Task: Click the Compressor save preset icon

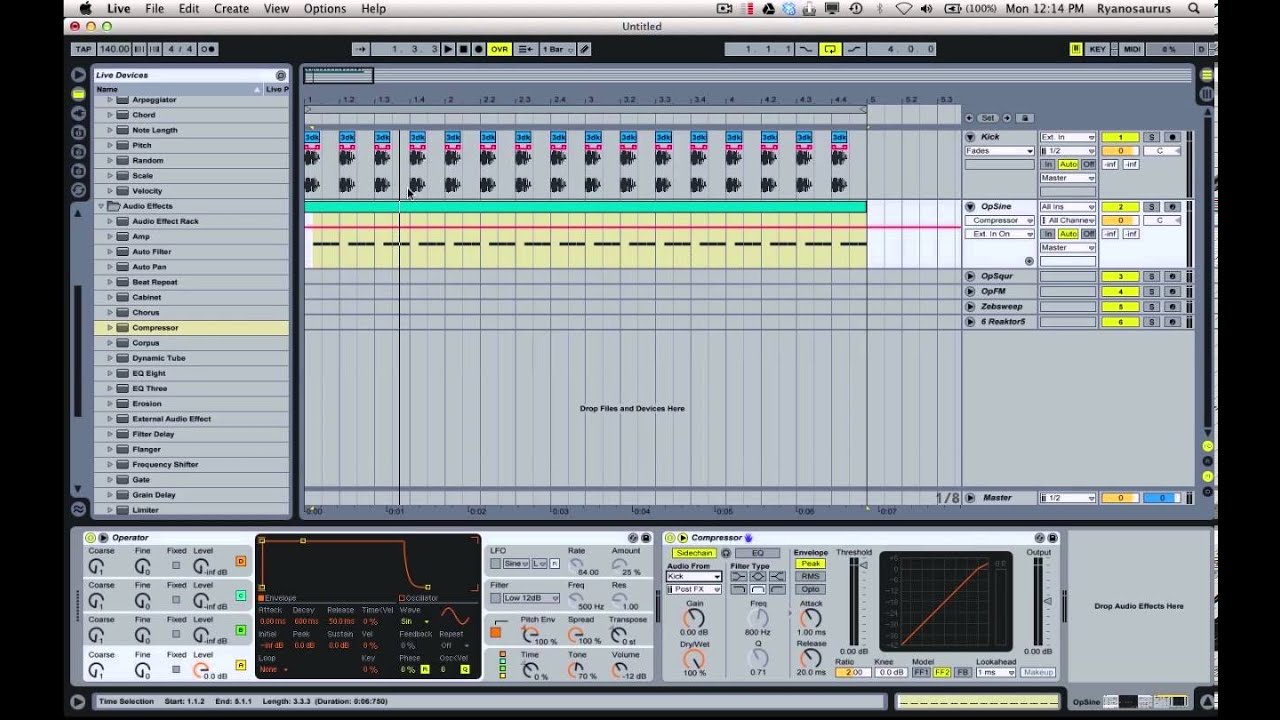Action: click(x=1052, y=538)
